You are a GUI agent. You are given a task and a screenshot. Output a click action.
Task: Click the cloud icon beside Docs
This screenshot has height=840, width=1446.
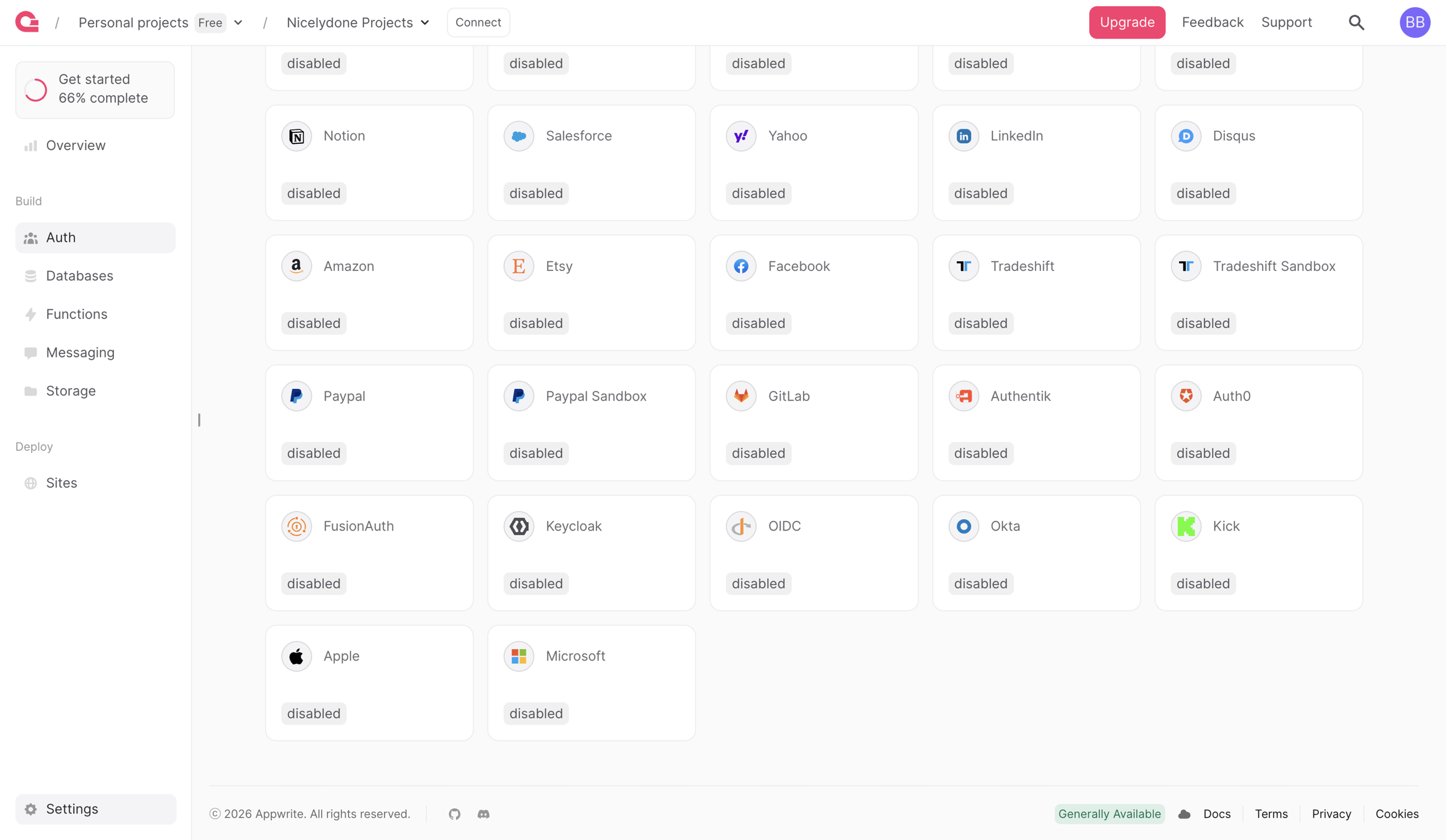[x=1184, y=814]
